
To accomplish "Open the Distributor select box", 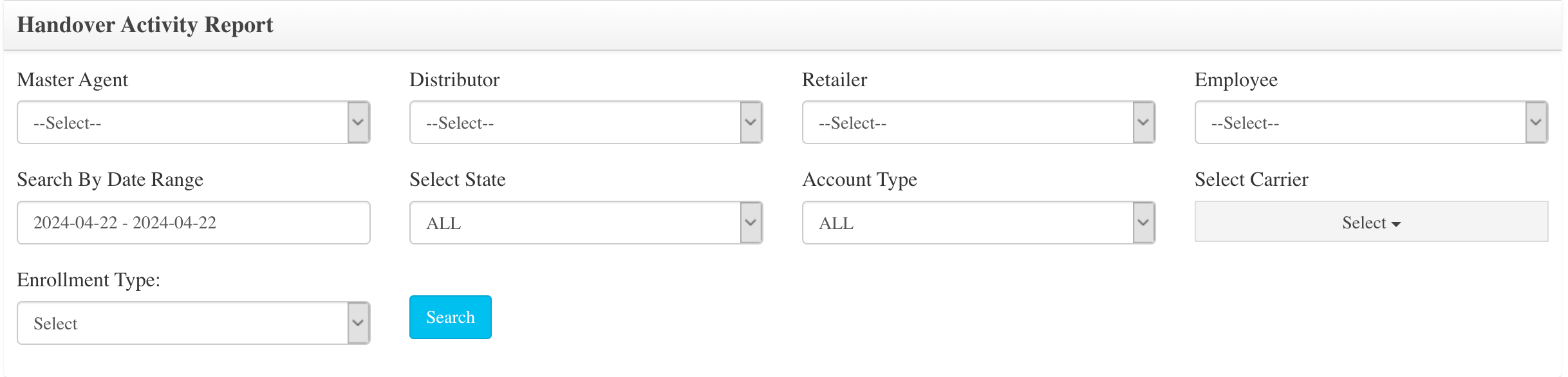I will click(x=586, y=122).
